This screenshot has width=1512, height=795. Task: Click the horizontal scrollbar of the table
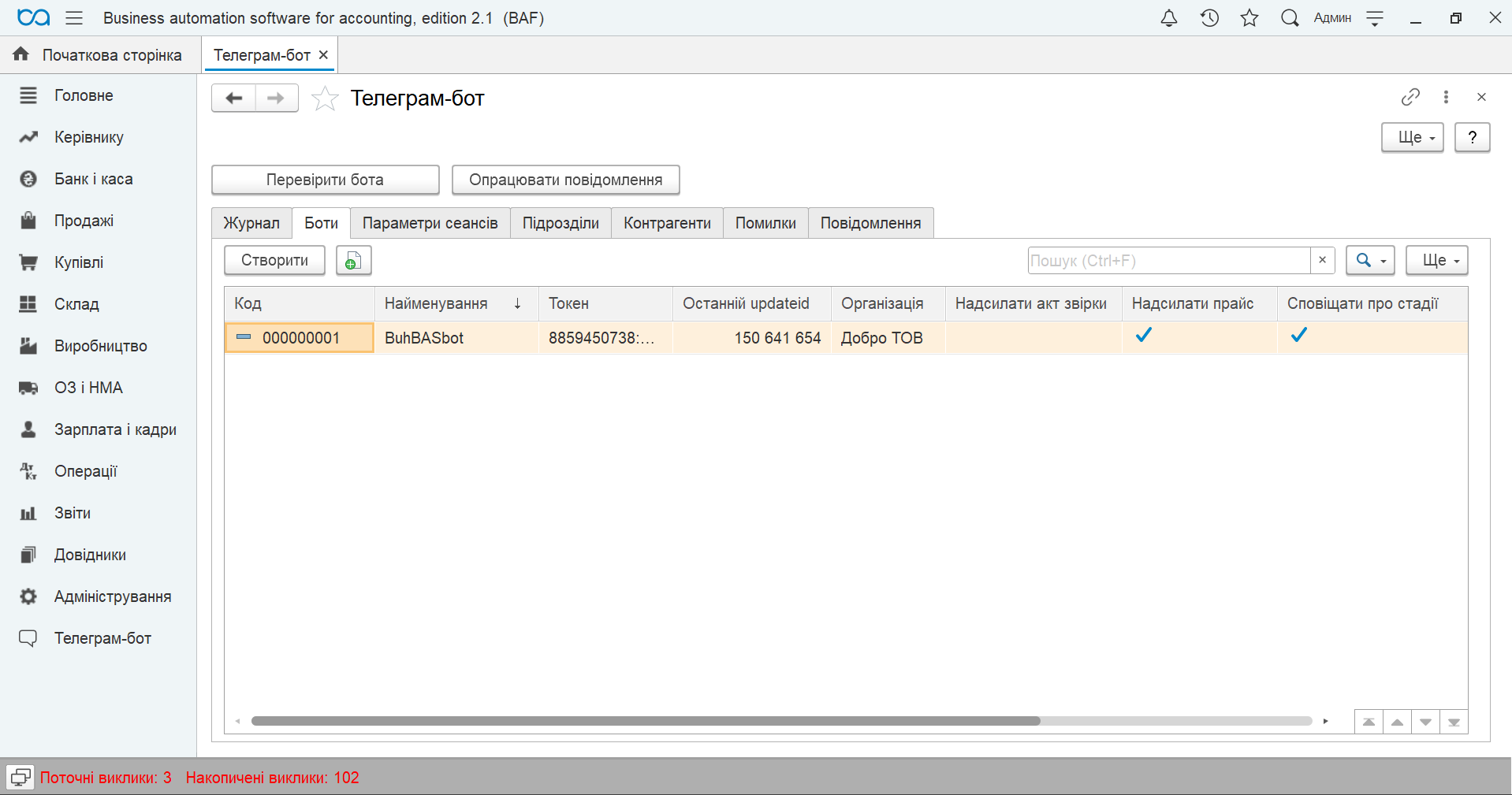coord(646,721)
